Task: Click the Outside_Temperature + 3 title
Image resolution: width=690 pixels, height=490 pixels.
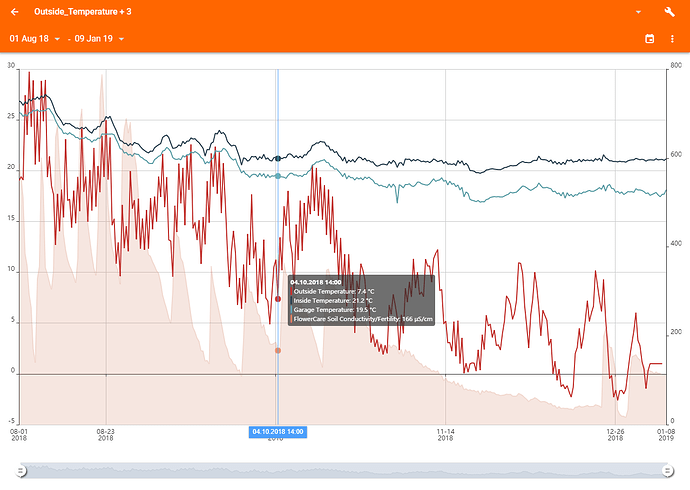Action: coord(83,12)
